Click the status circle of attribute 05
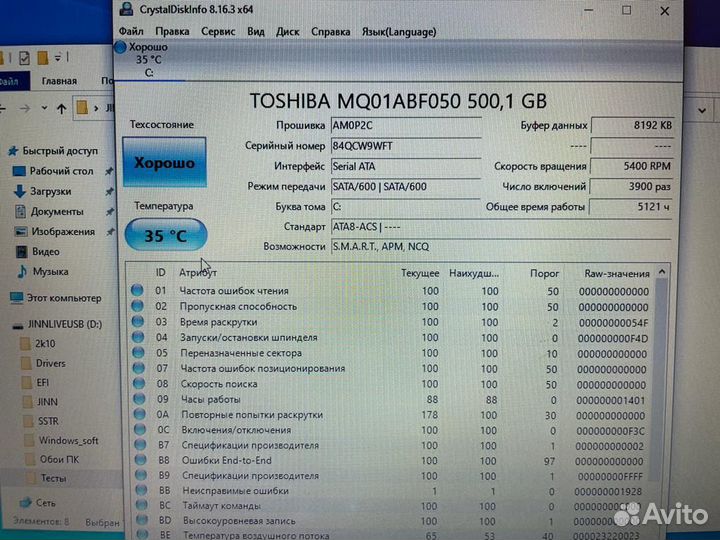This screenshot has height=540, width=720. click(139, 353)
